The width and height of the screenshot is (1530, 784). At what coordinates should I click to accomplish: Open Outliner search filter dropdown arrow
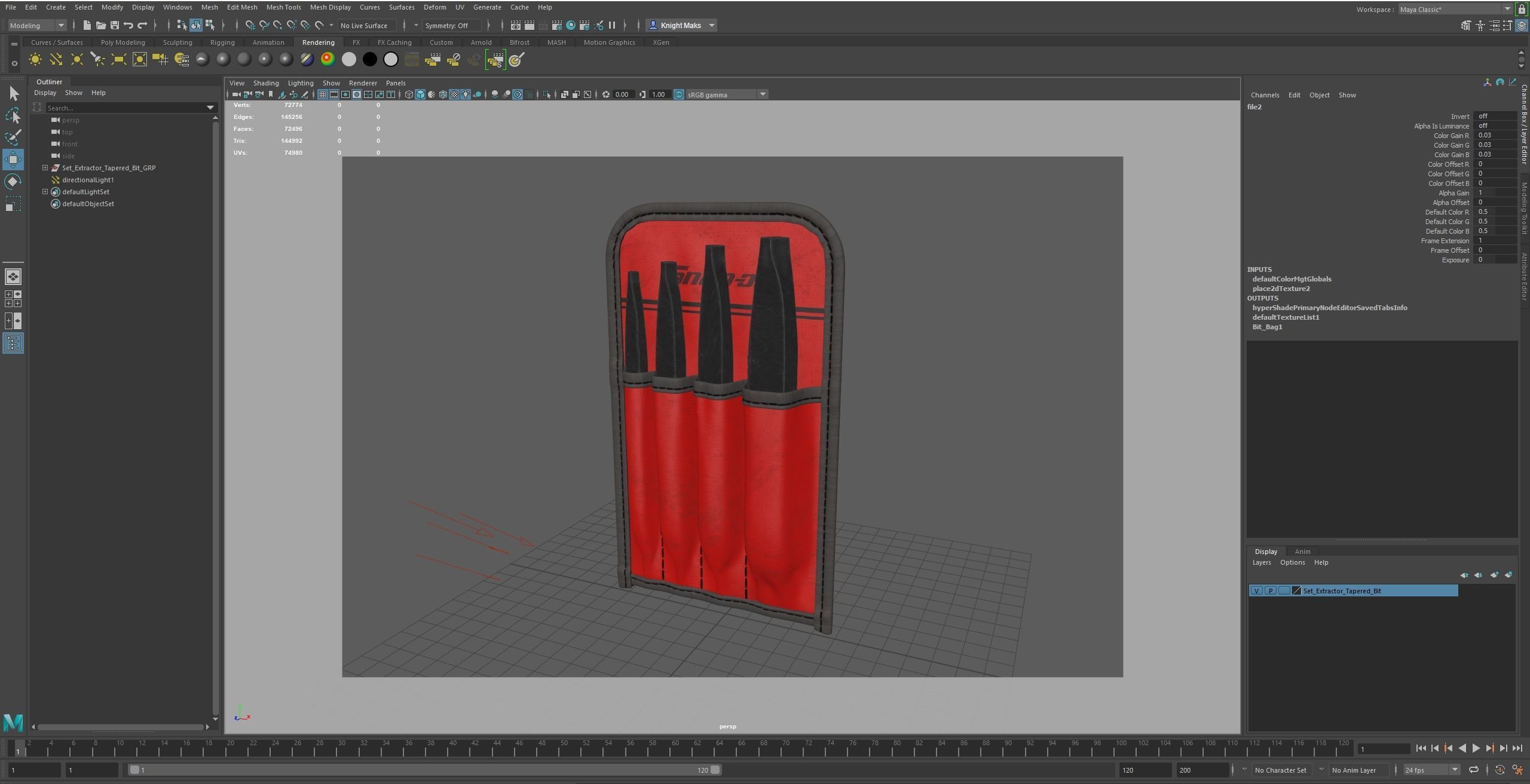pos(210,108)
